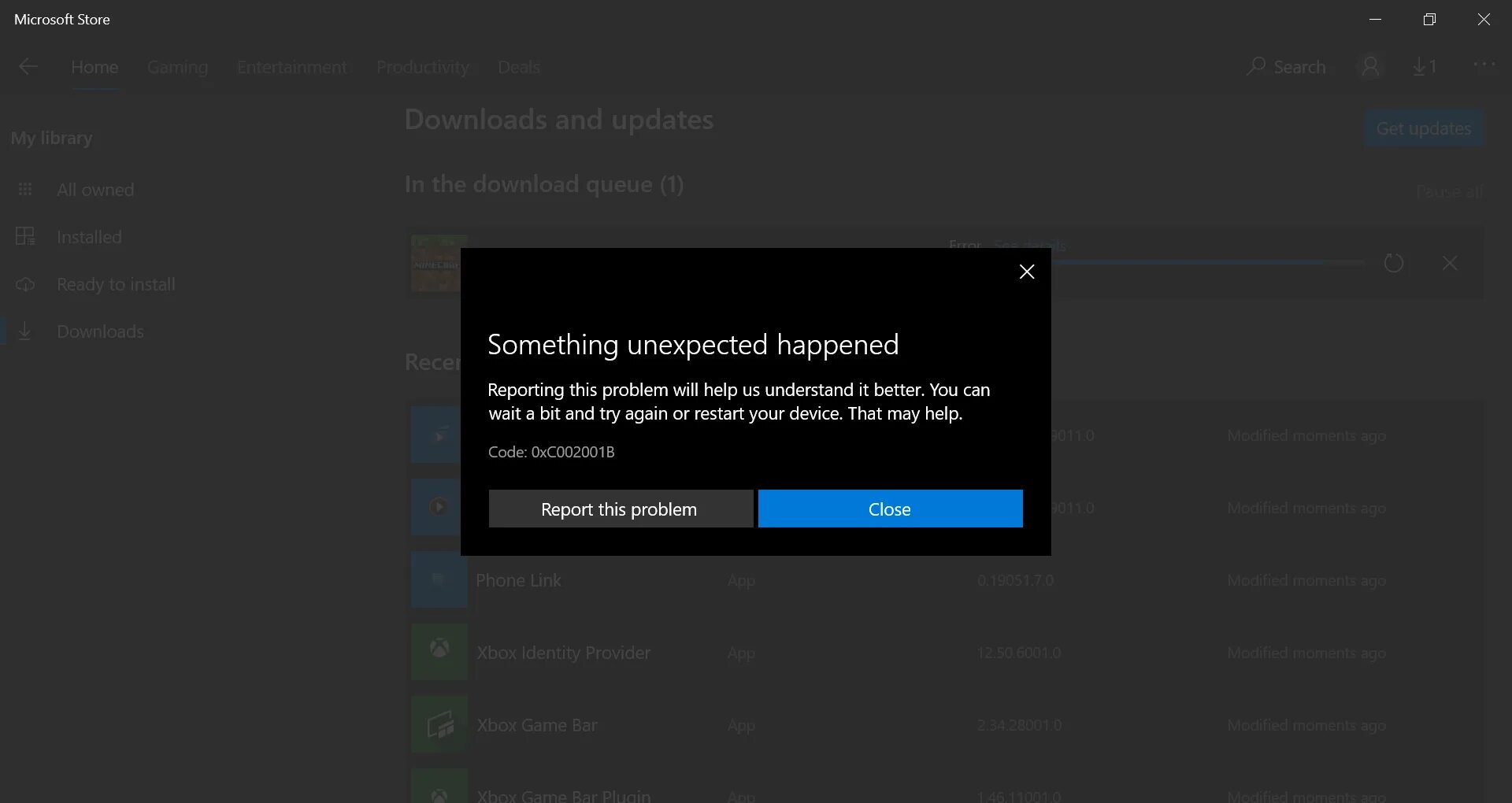Select Installed in the sidebar
This screenshot has height=803, width=1512.
(89, 237)
